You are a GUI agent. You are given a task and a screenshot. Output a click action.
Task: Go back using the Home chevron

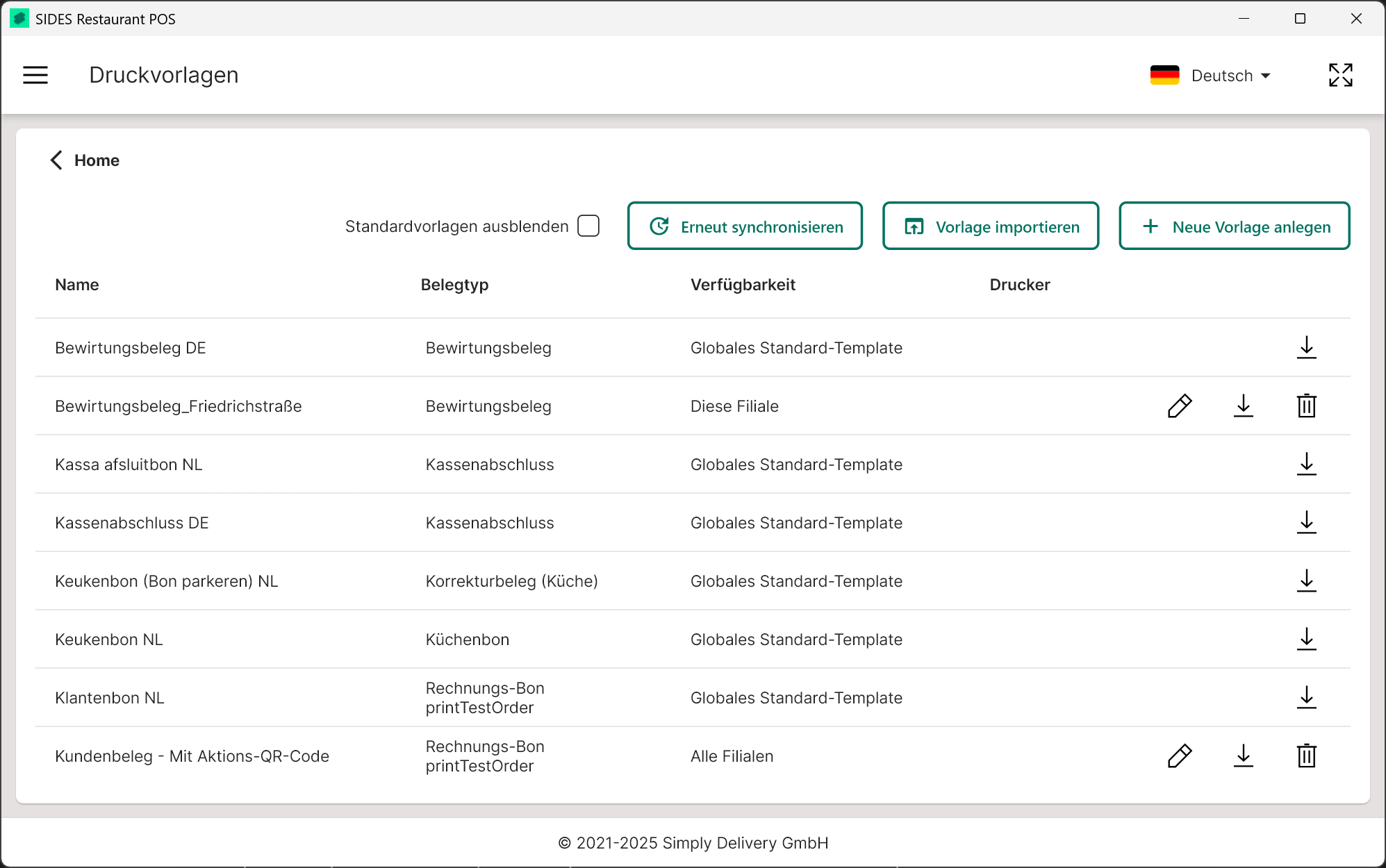(57, 160)
